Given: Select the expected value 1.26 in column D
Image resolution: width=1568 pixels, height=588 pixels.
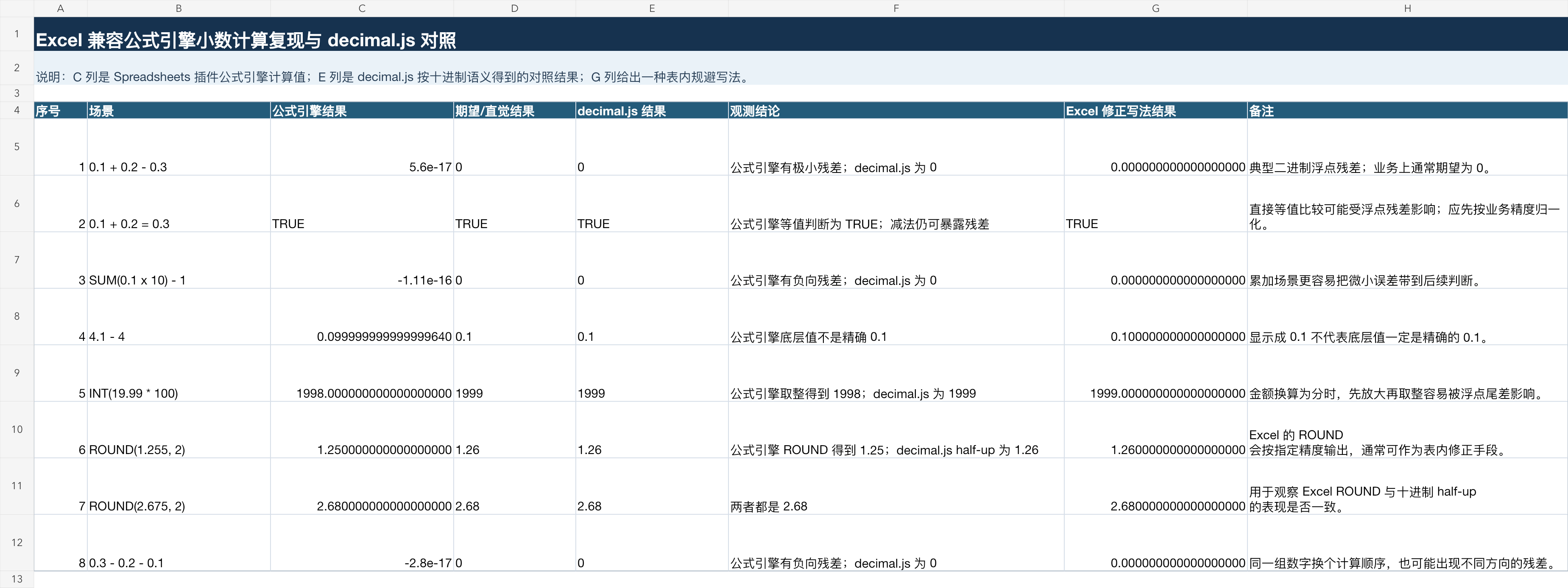Looking at the screenshot, I should coord(514,430).
